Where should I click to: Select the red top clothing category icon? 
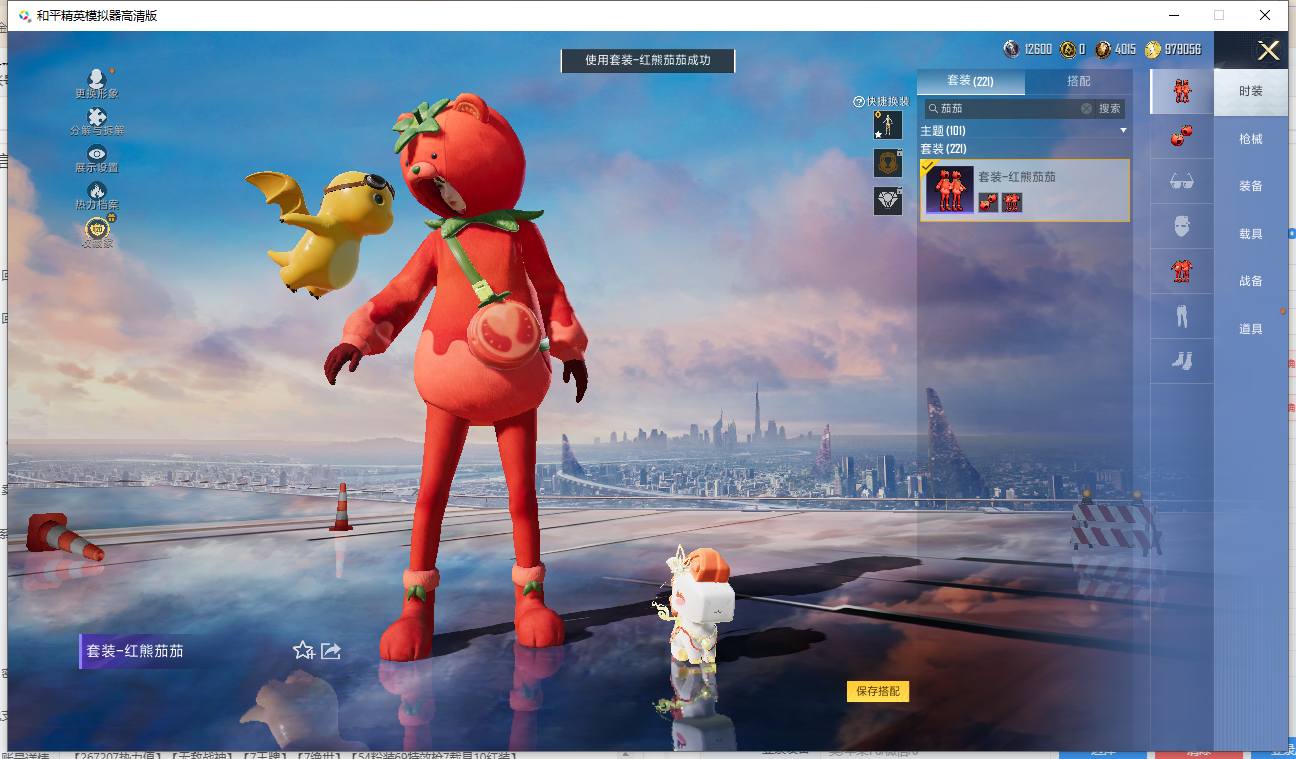pyautogui.click(x=1182, y=271)
